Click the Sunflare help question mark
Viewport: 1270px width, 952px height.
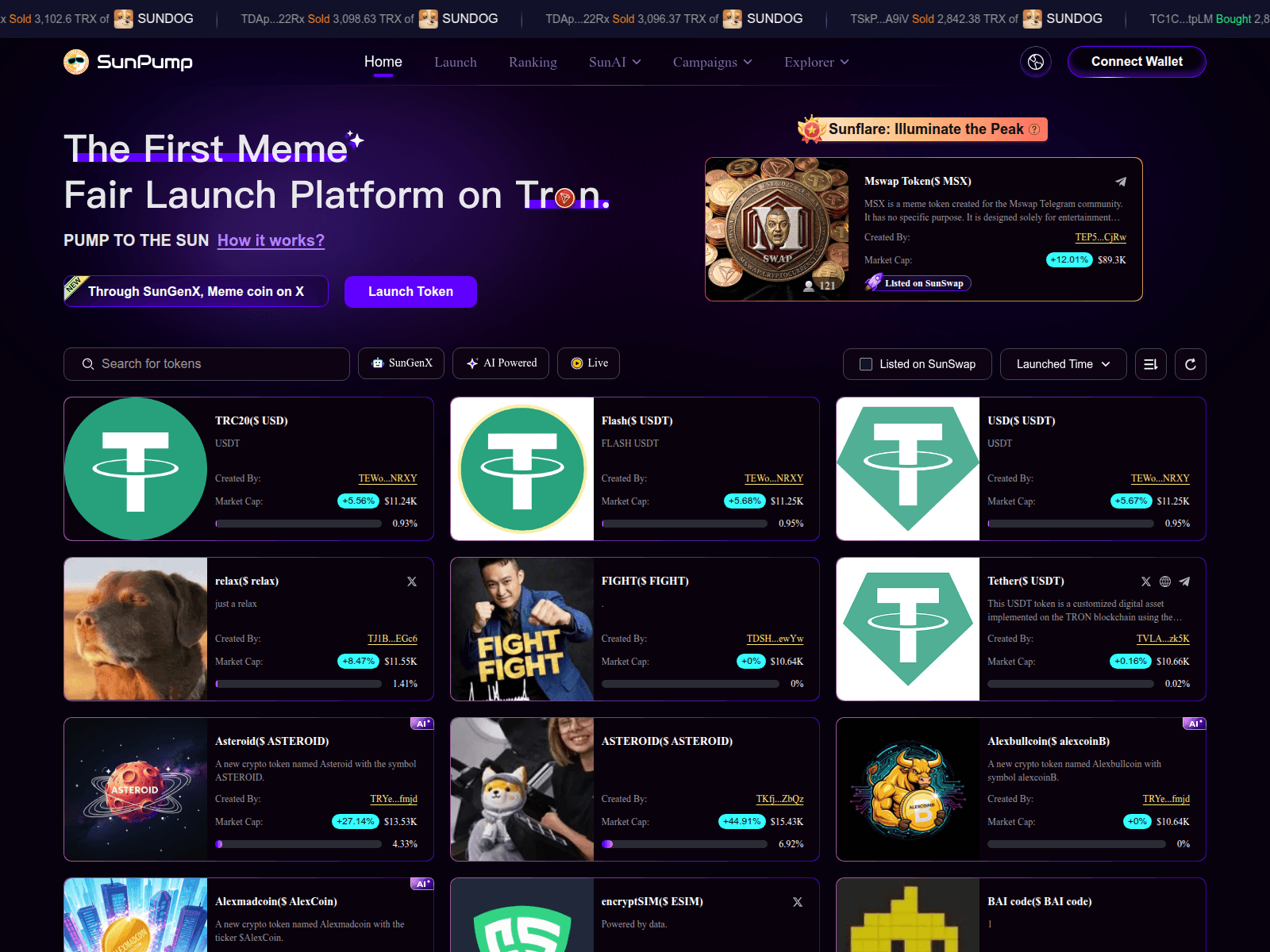(x=1034, y=129)
